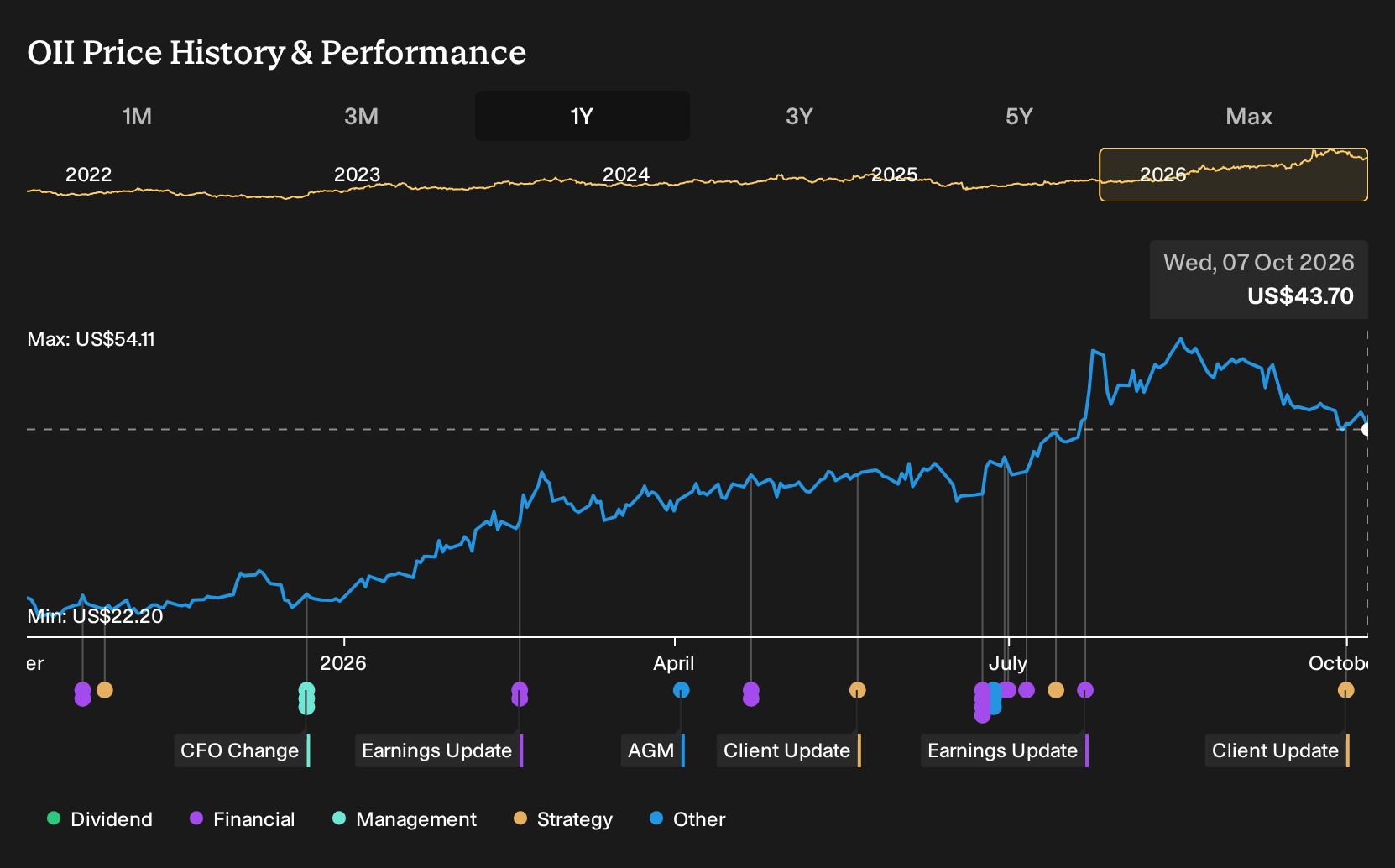Open the Earnings Update label near July
This screenshot has height=868, width=1395.
pos(1005,750)
